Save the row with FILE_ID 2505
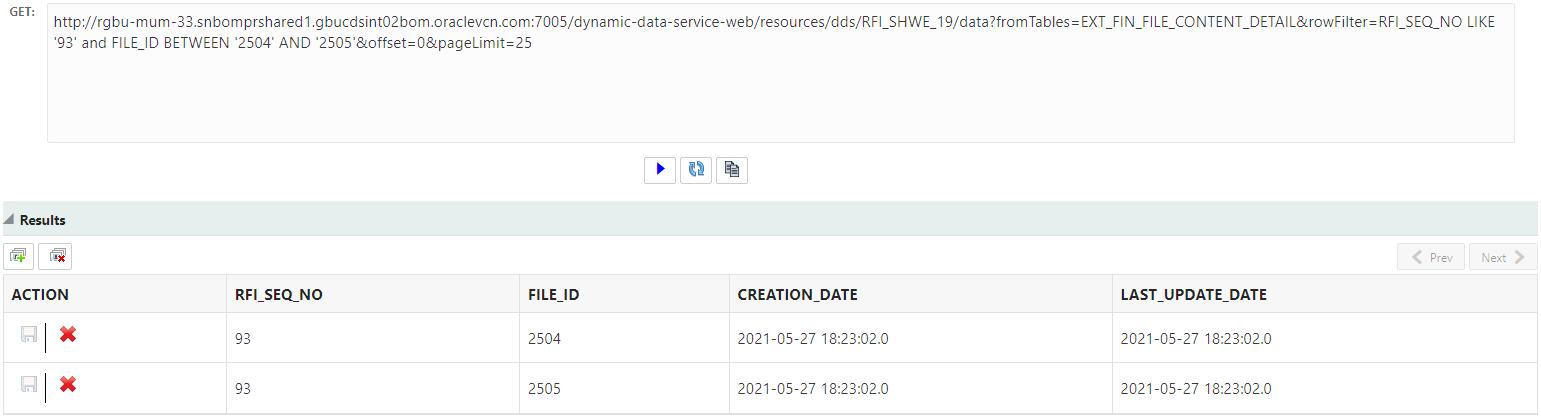 click(x=29, y=385)
